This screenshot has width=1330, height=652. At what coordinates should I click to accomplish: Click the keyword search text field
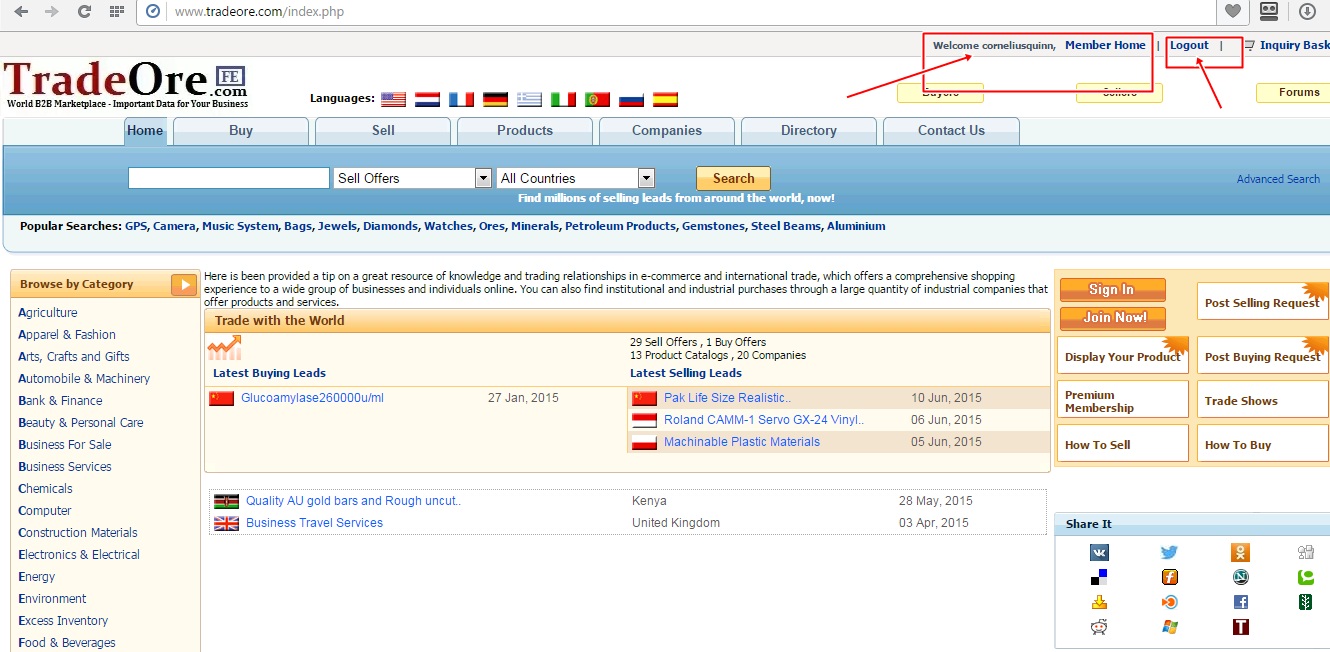pos(229,178)
